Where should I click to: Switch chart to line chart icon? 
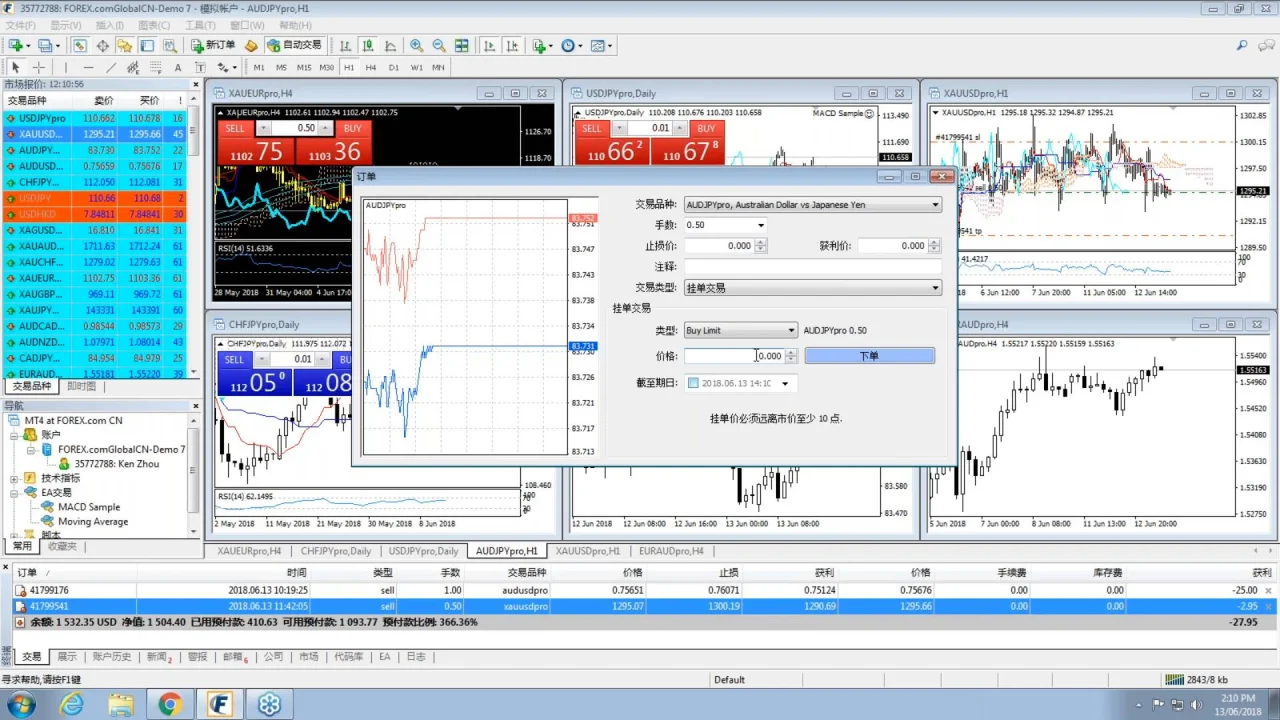pyautogui.click(x=390, y=45)
